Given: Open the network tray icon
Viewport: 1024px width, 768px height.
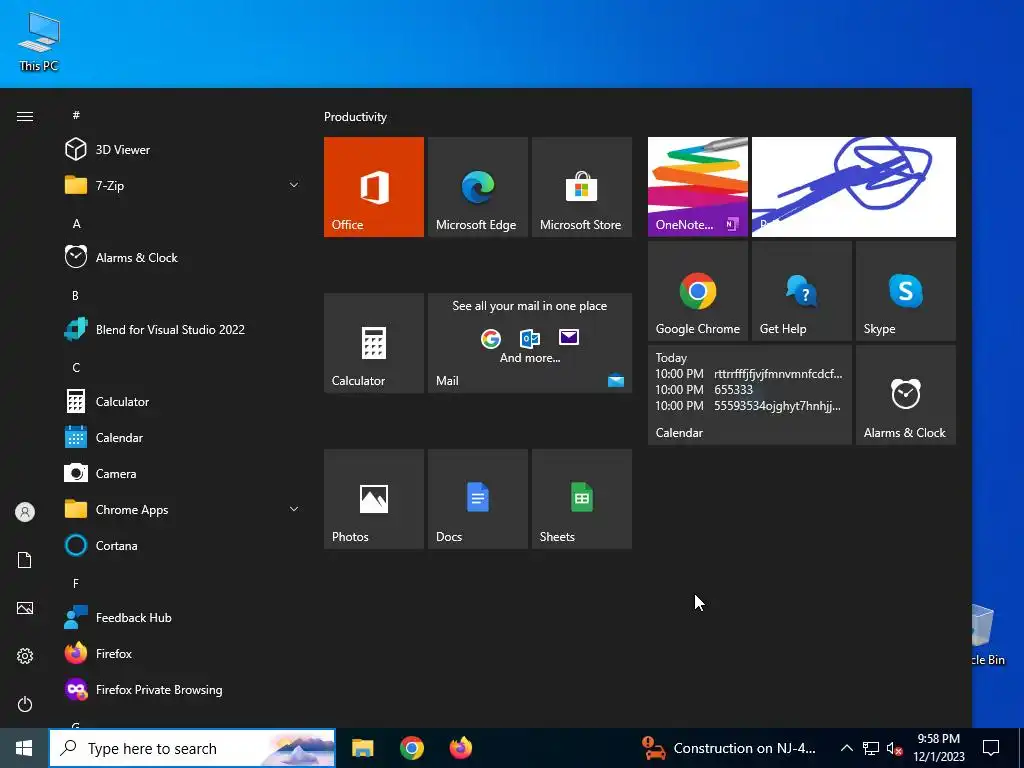Looking at the screenshot, I should pos(871,748).
